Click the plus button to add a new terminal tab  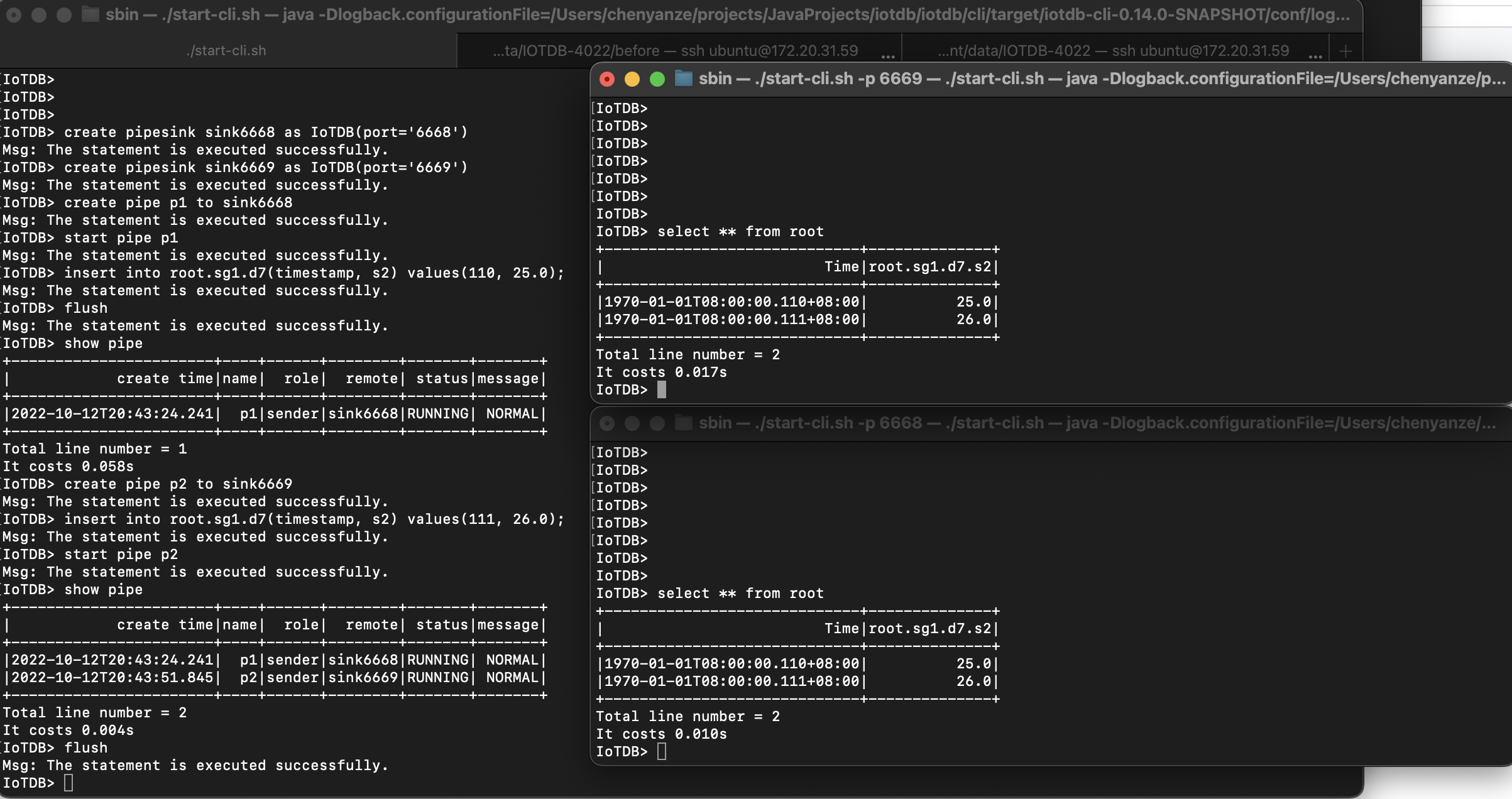pyautogui.click(x=1345, y=51)
